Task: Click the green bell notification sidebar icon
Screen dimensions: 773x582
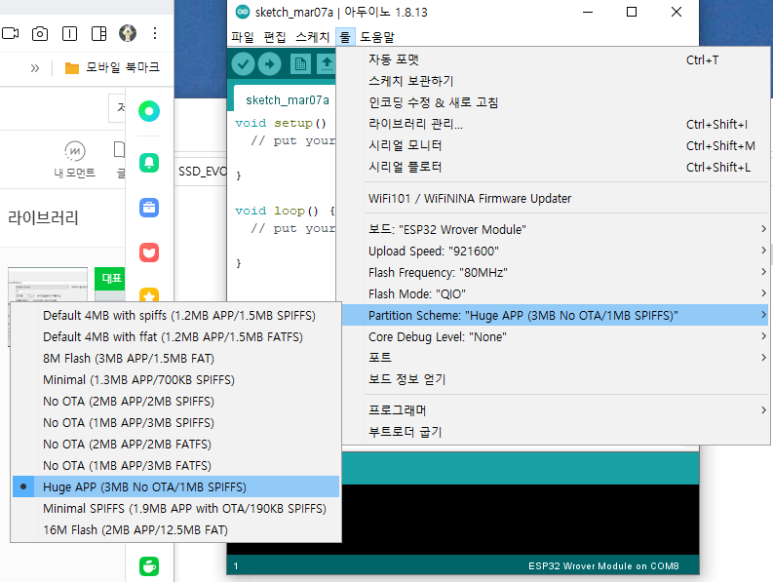Action: pyautogui.click(x=149, y=163)
